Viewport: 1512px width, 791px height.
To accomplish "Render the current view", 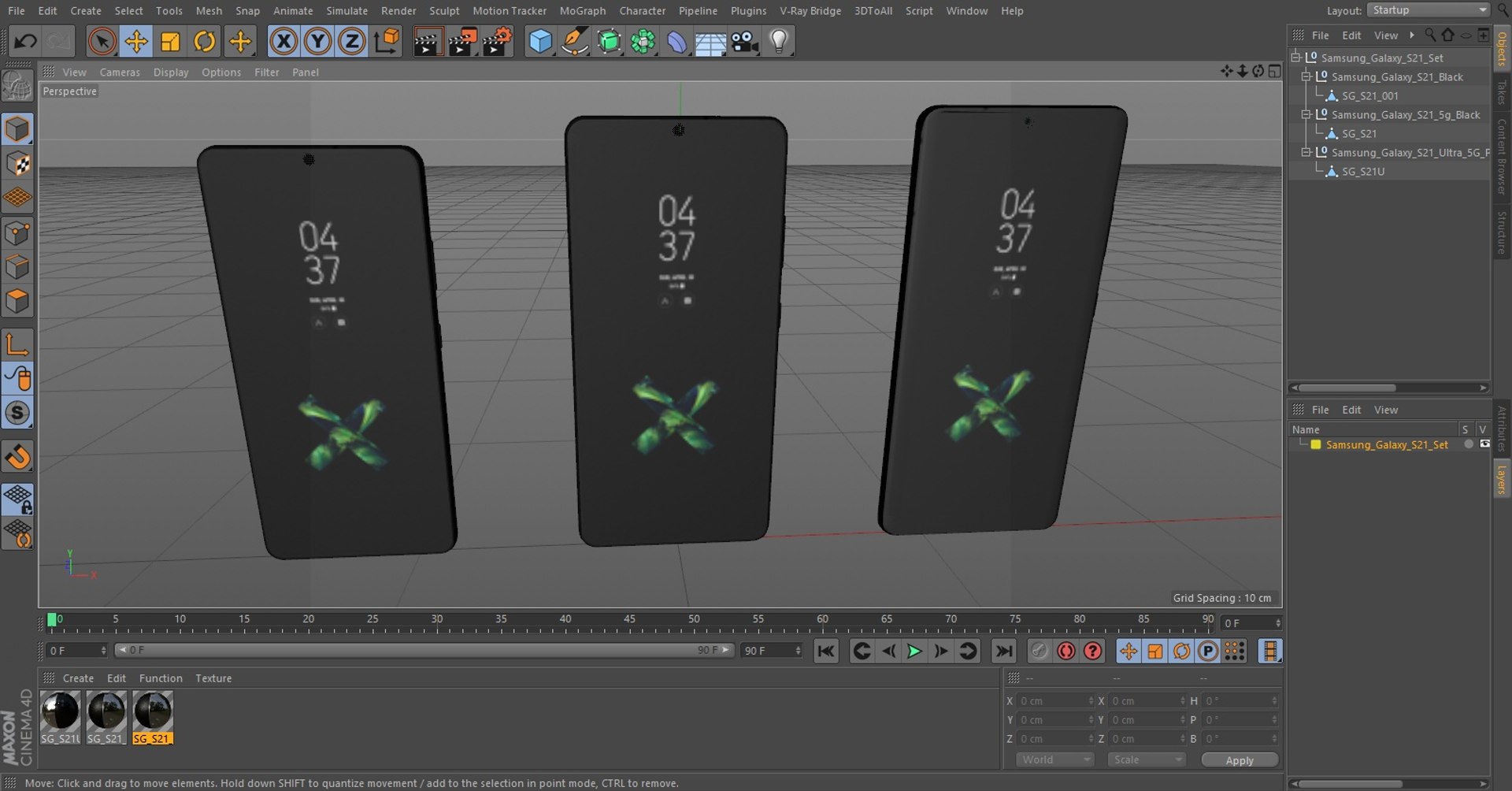I will tap(428, 41).
